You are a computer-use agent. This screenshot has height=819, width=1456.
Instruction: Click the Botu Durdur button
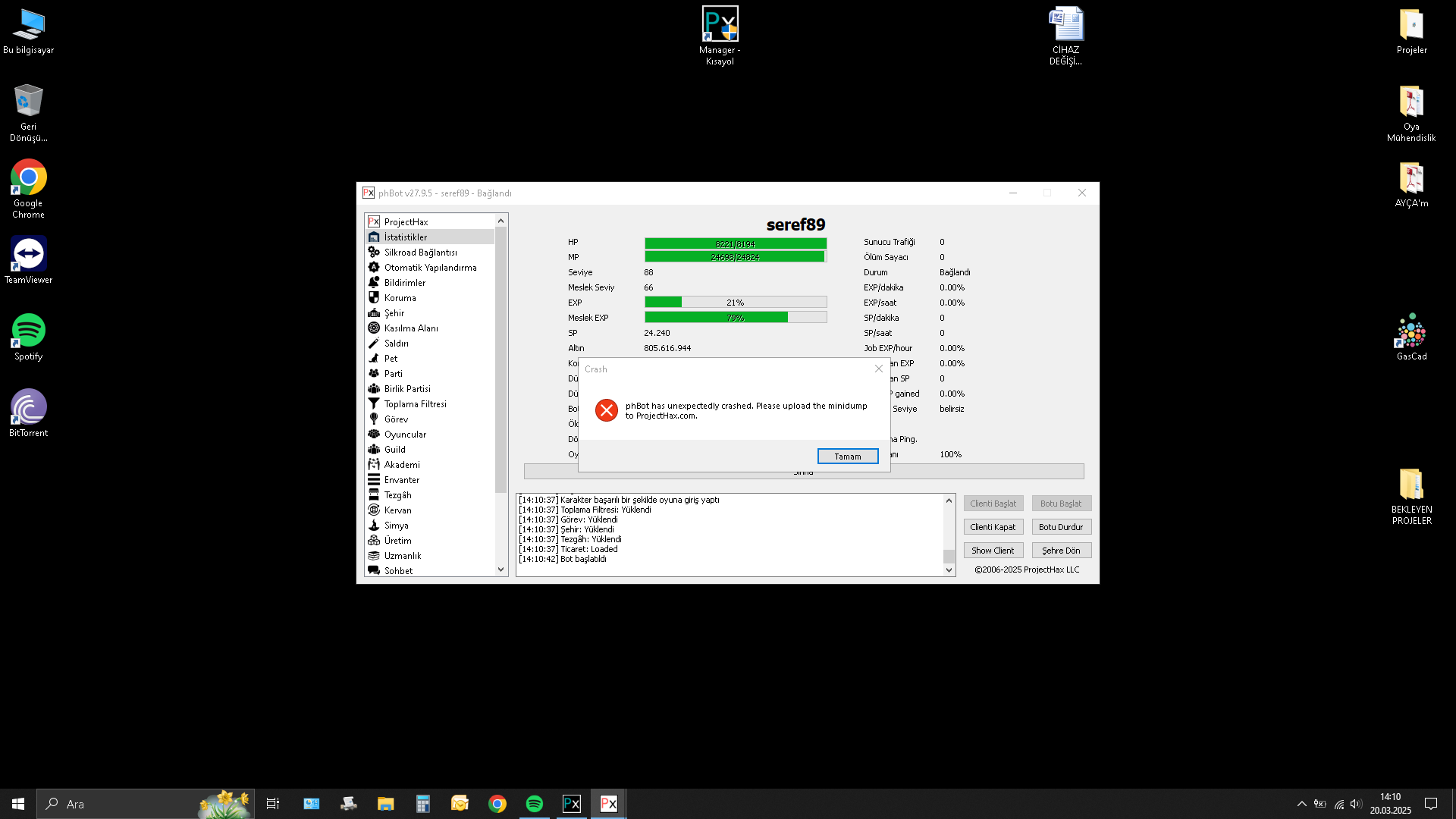[1060, 527]
